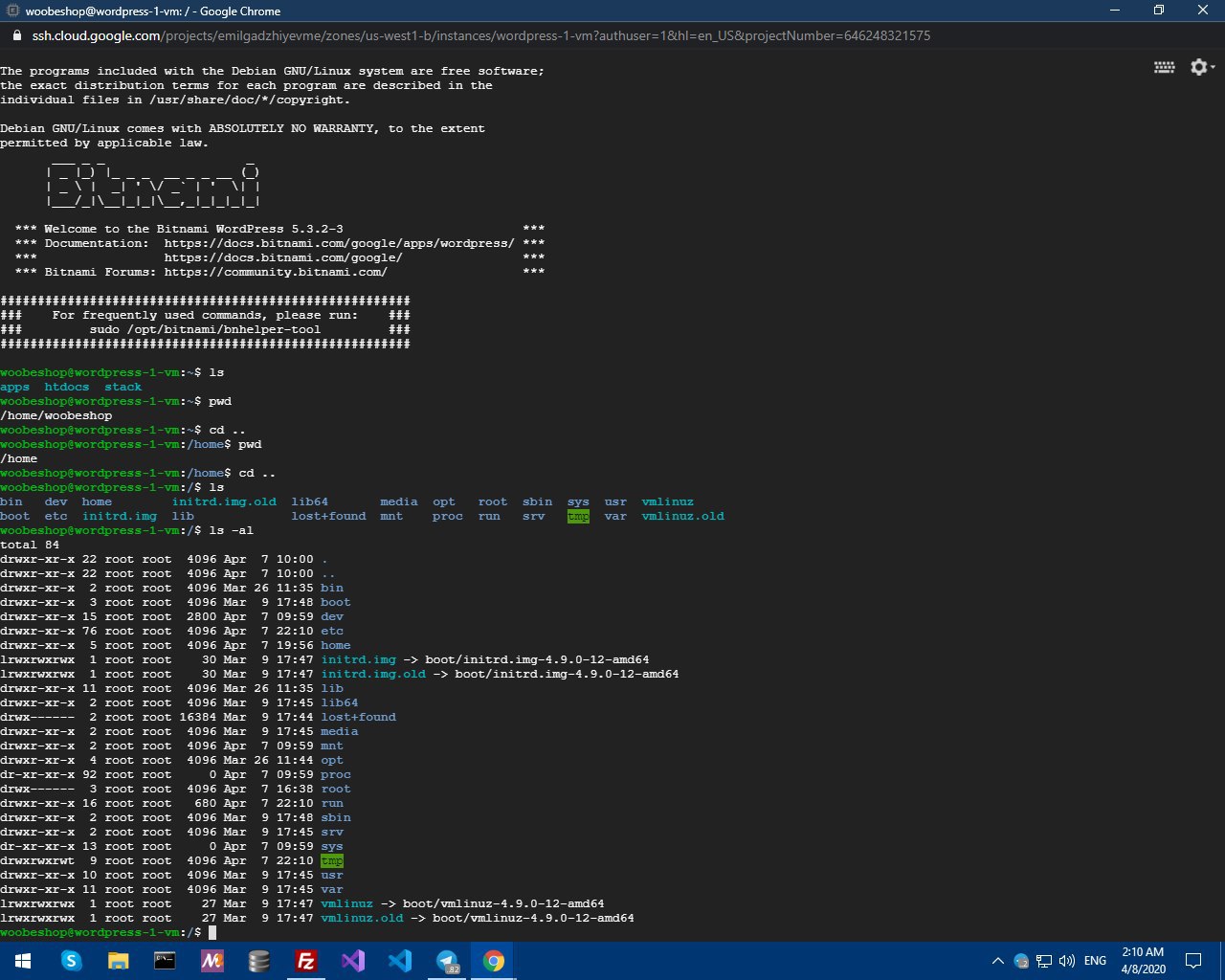Click the 'total 84' line

[x=30, y=545]
